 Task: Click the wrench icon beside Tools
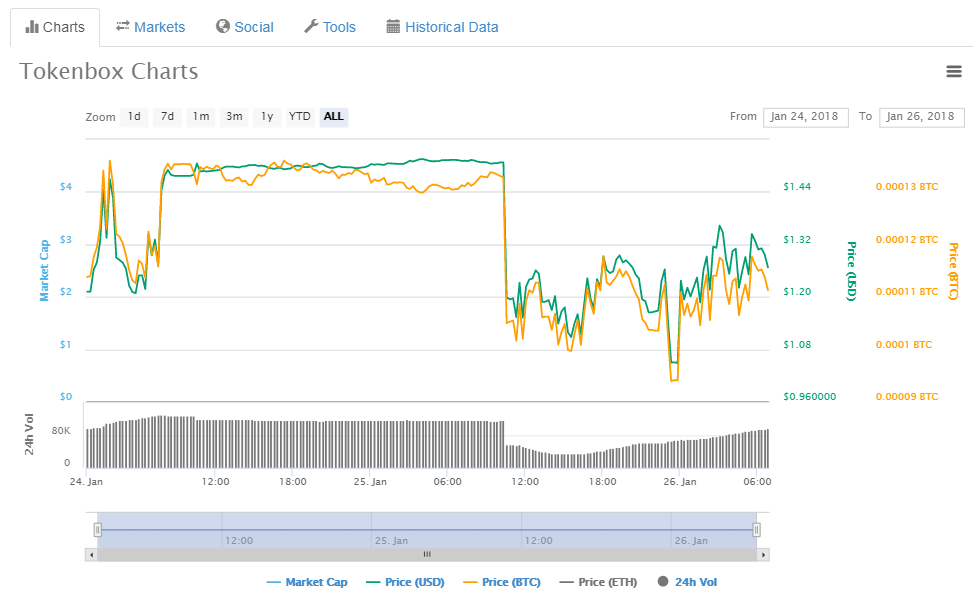(311, 26)
